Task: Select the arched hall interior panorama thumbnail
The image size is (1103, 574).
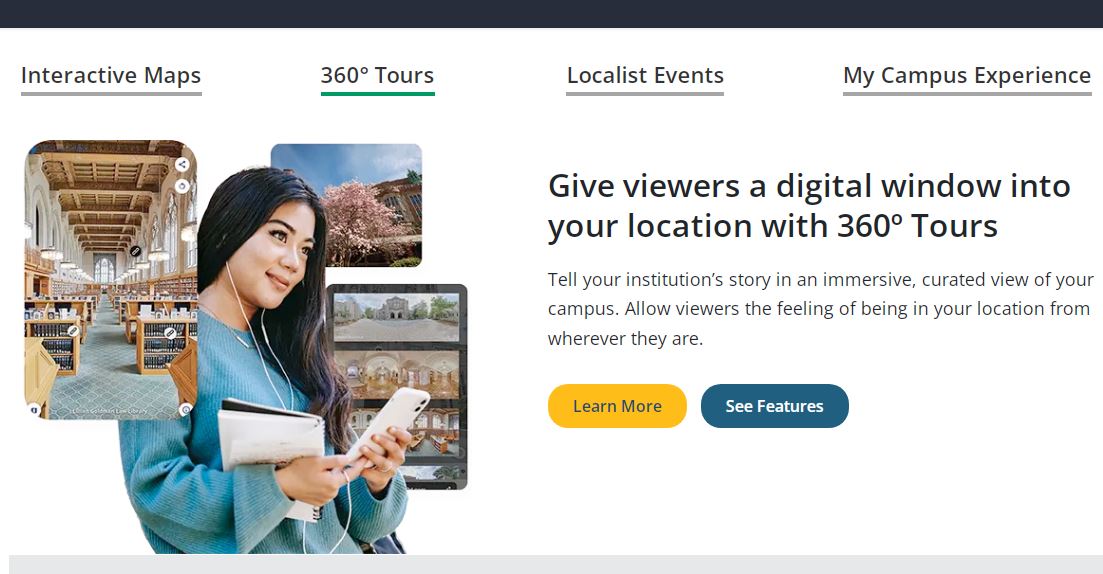Action: pyautogui.click(x=396, y=374)
